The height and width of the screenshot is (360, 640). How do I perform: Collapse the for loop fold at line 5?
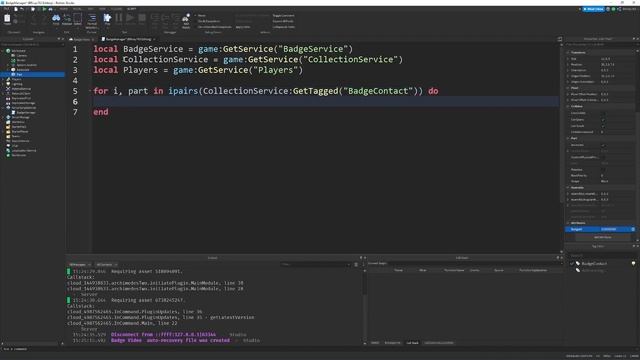(x=90, y=91)
